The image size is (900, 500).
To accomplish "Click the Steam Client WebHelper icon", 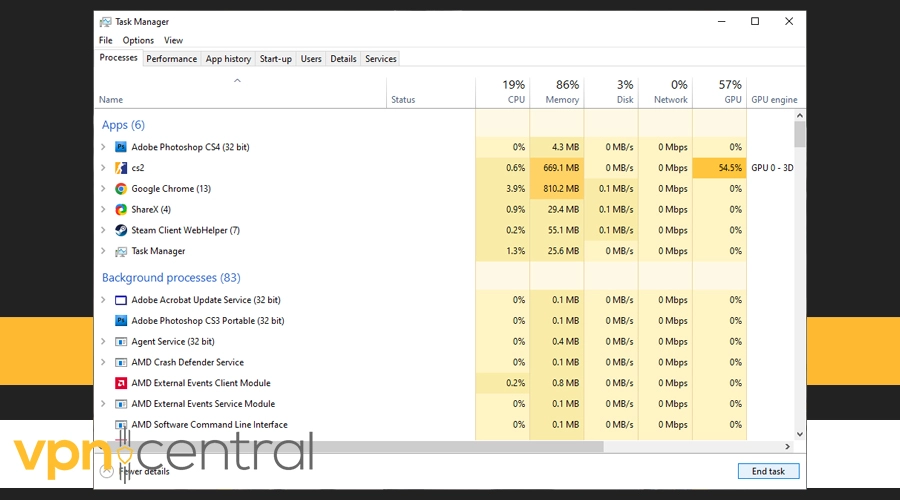I will [x=121, y=230].
